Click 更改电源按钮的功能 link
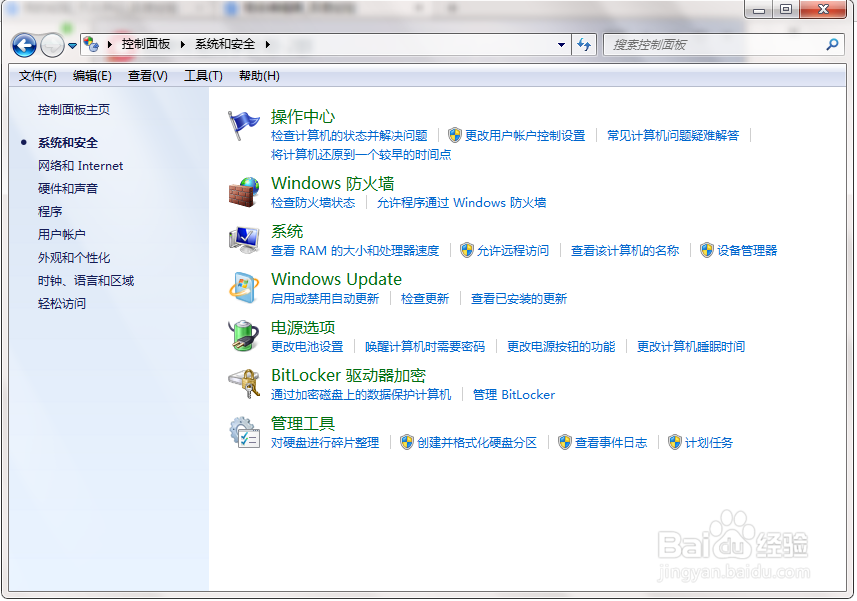 coord(561,346)
